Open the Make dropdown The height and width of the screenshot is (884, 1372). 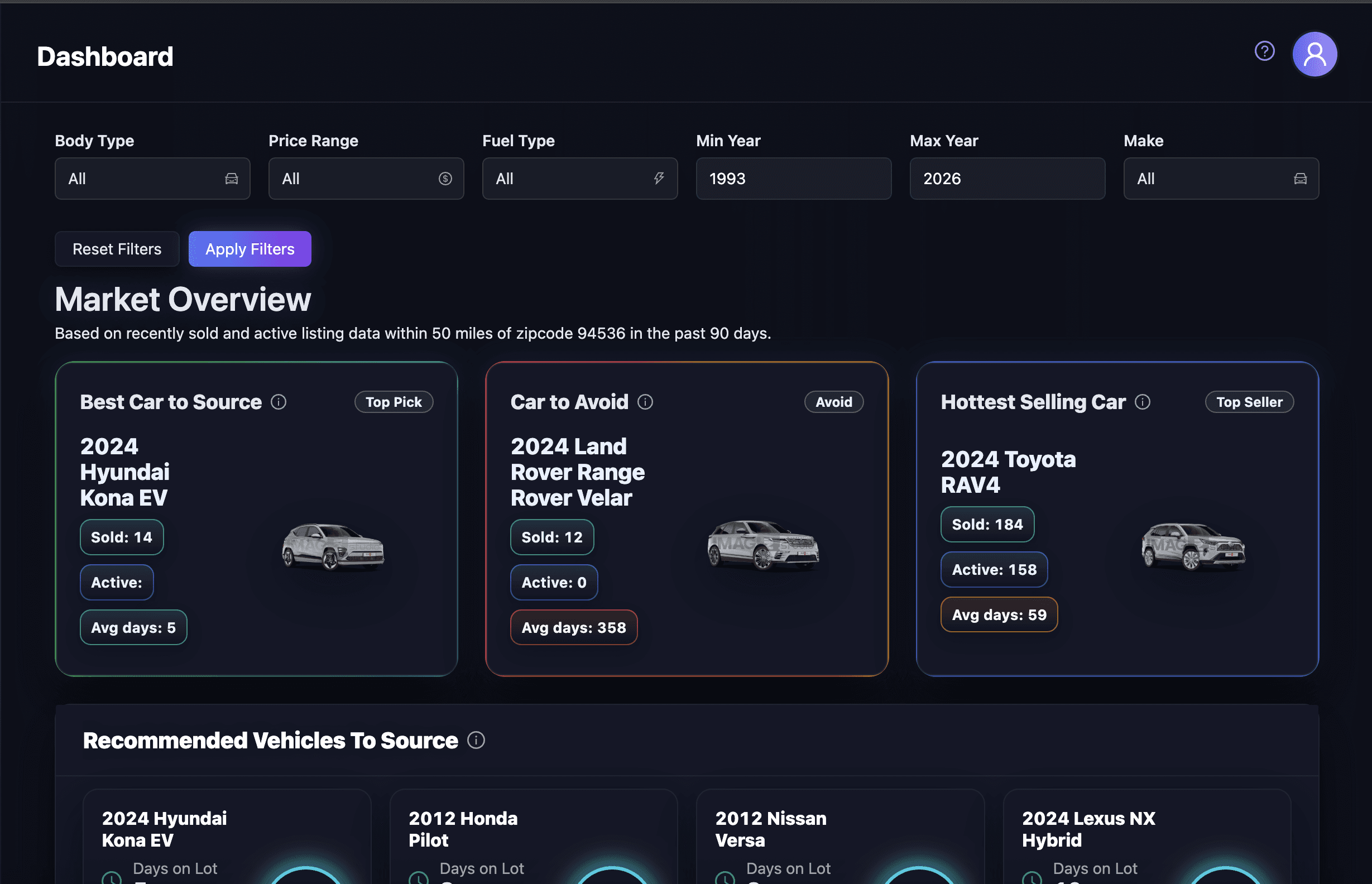[1220, 179]
